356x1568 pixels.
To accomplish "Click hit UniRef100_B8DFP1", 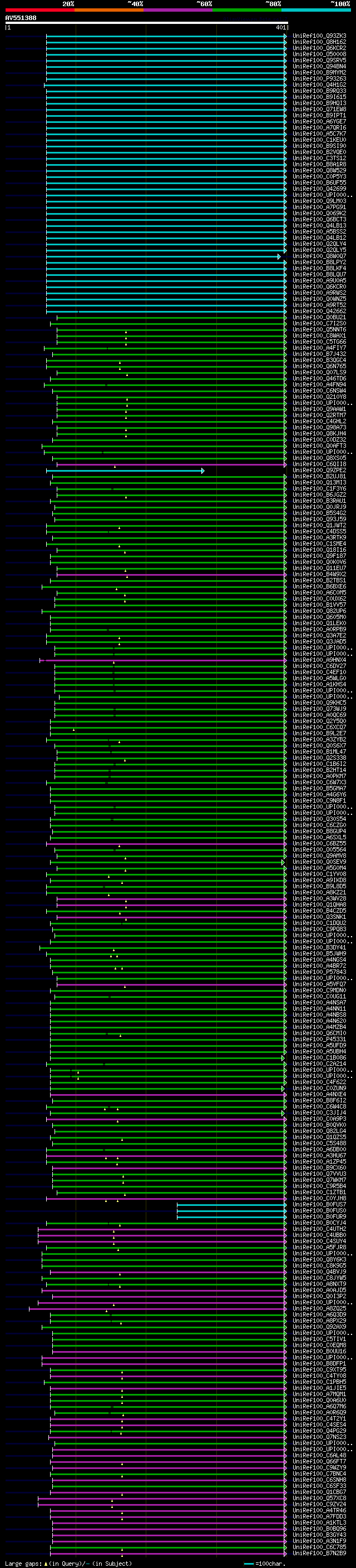I will tap(319, 1363).
